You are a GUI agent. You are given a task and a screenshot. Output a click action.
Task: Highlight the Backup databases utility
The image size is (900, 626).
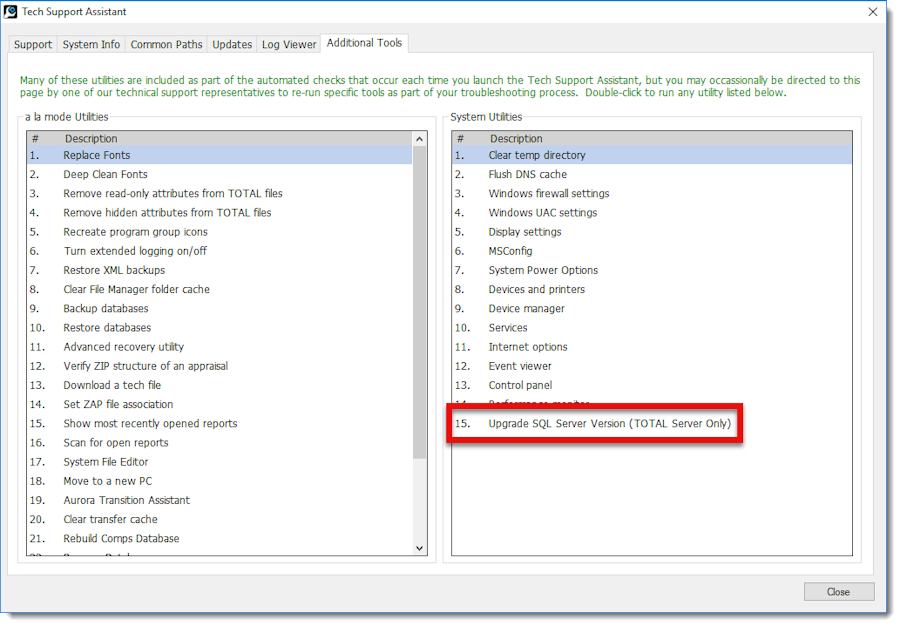point(219,309)
